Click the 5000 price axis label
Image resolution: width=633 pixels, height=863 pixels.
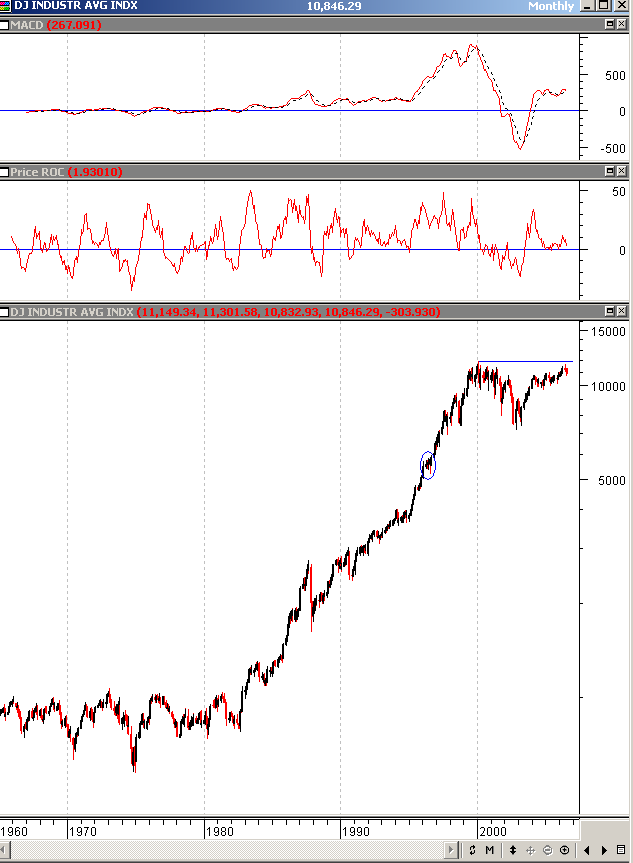(612, 480)
